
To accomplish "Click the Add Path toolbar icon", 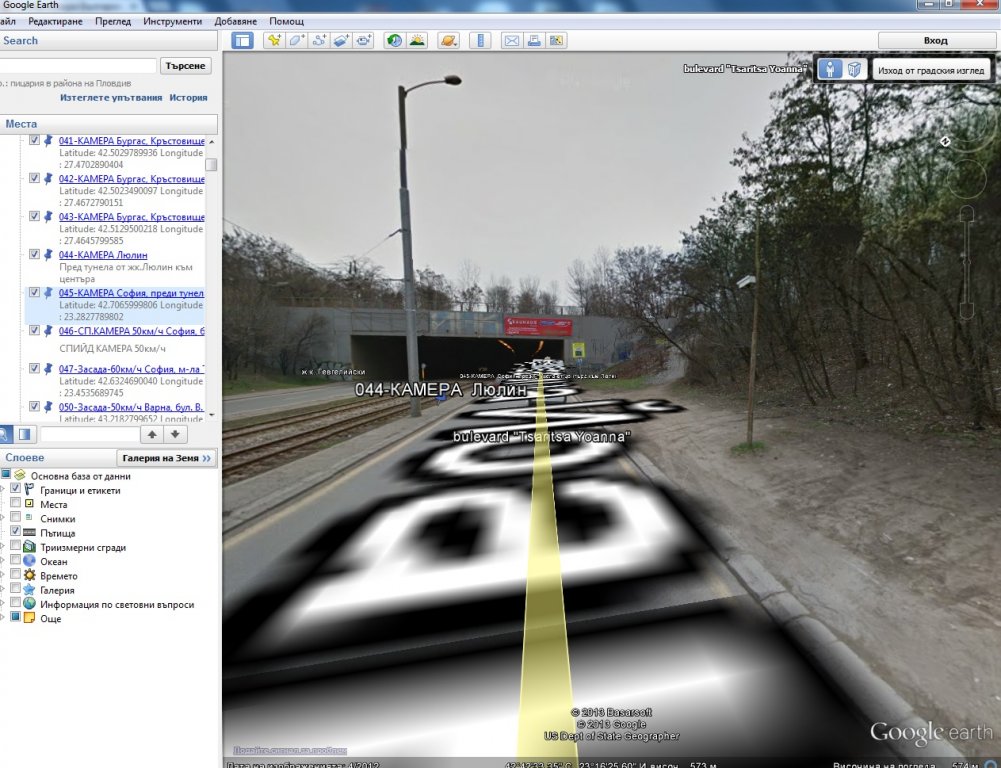I will click(319, 41).
